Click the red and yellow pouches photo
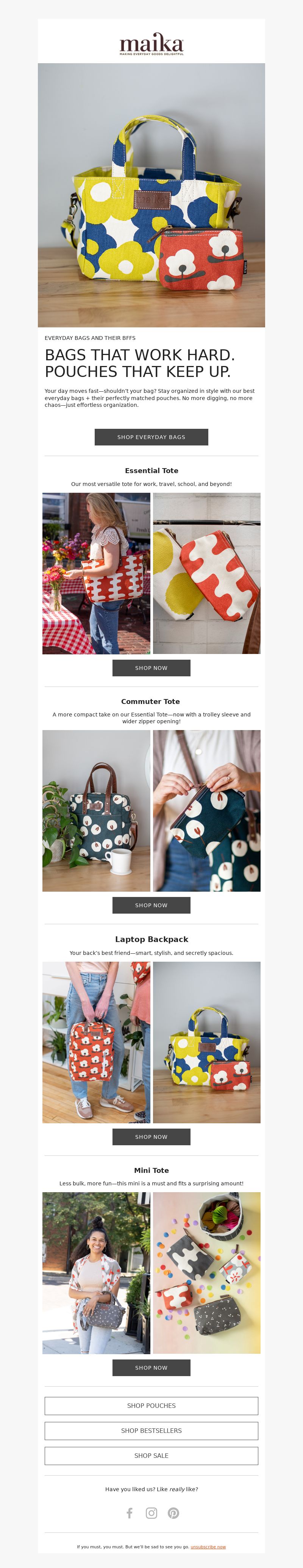Viewport: 303px width, 1568px height. click(207, 573)
